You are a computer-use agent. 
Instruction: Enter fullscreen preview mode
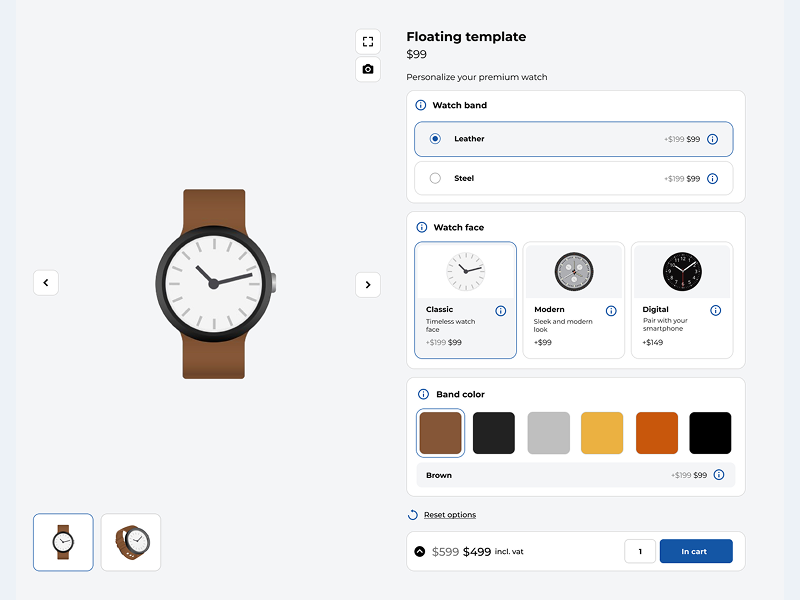pyautogui.click(x=368, y=41)
